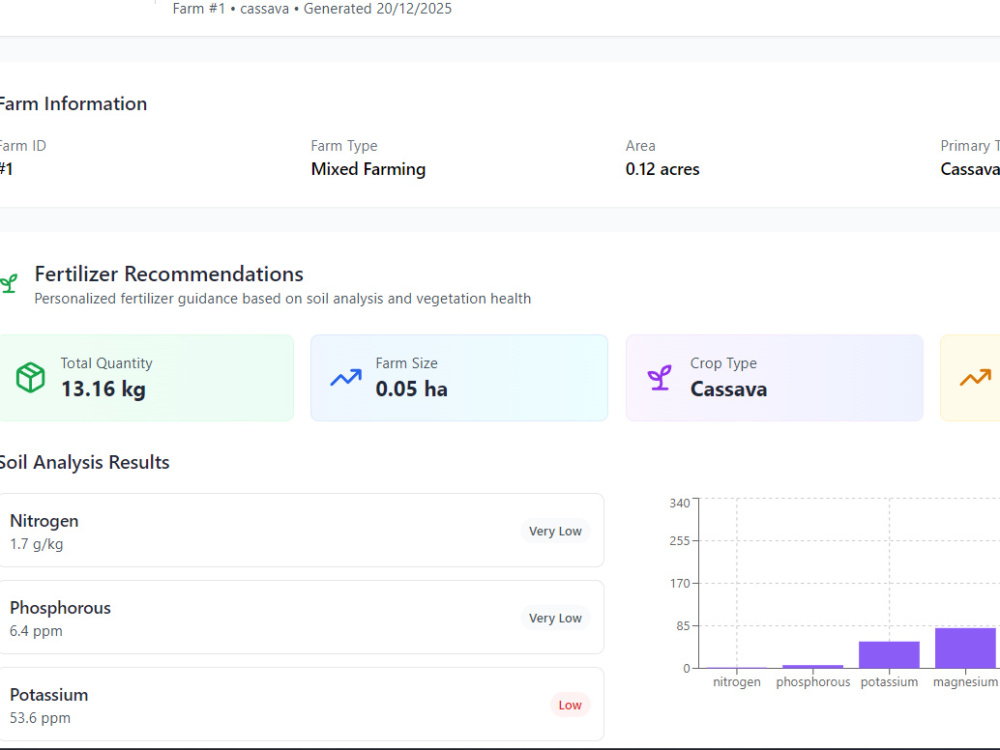Screen dimensions: 1000x750
Task: Click the magnesium bar in the chart
Action: click(x=965, y=648)
